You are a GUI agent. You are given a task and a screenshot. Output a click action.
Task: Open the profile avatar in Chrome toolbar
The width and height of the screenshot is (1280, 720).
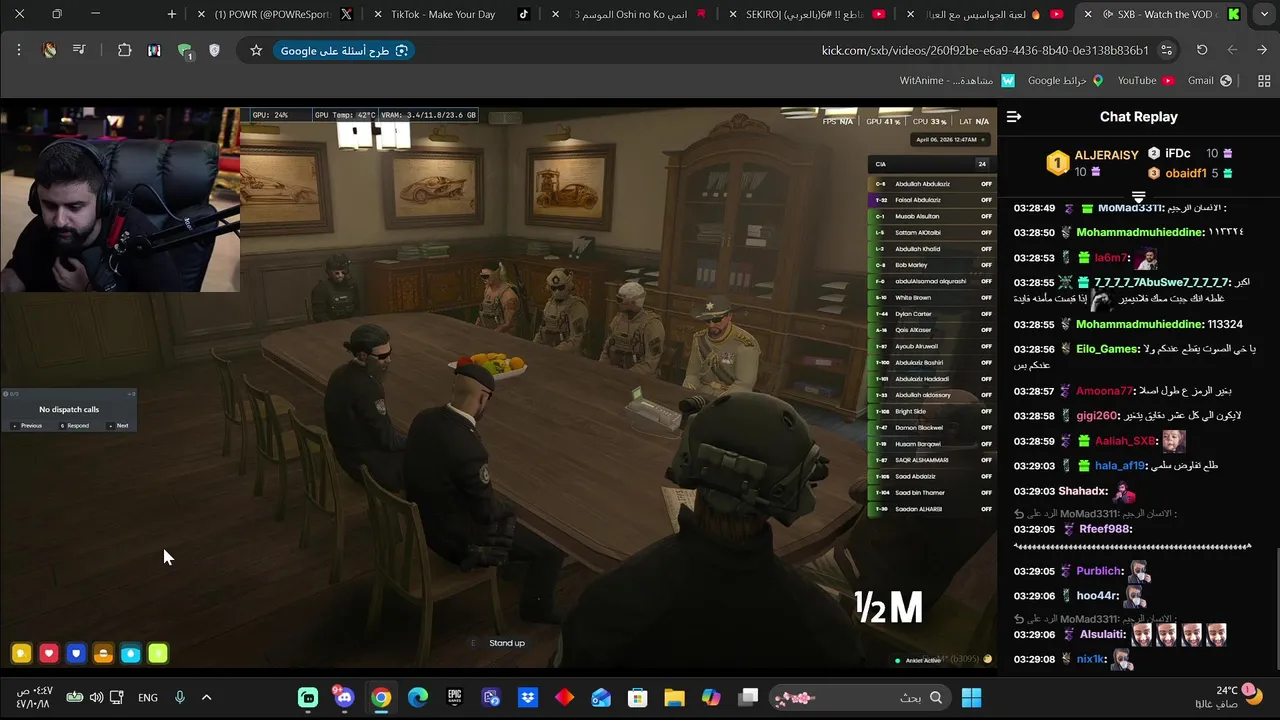pyautogui.click(x=50, y=50)
